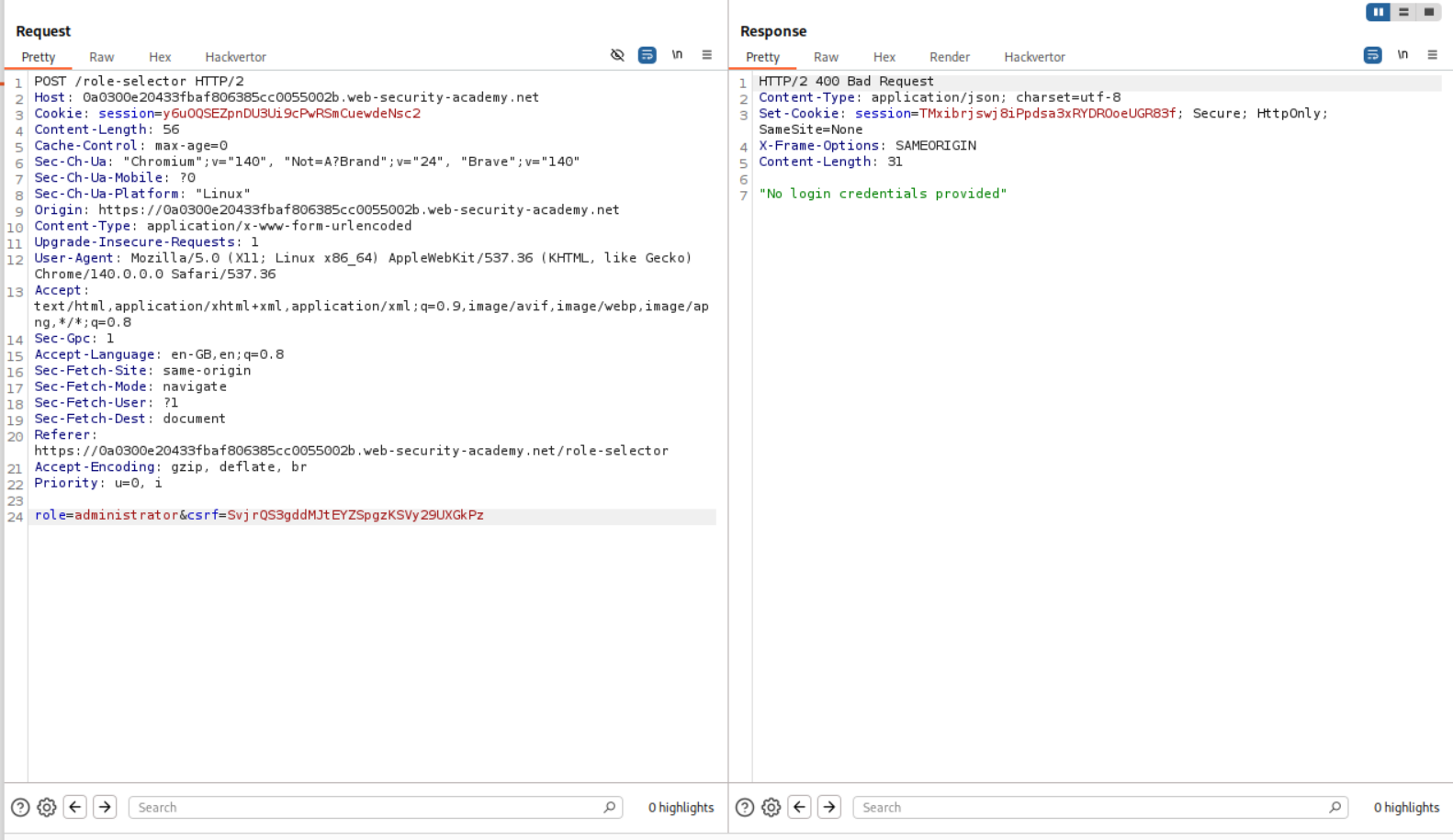Toggle word wrap icon in Request panel
Viewport: 1453px width, 840px height.
pyautogui.click(x=647, y=55)
